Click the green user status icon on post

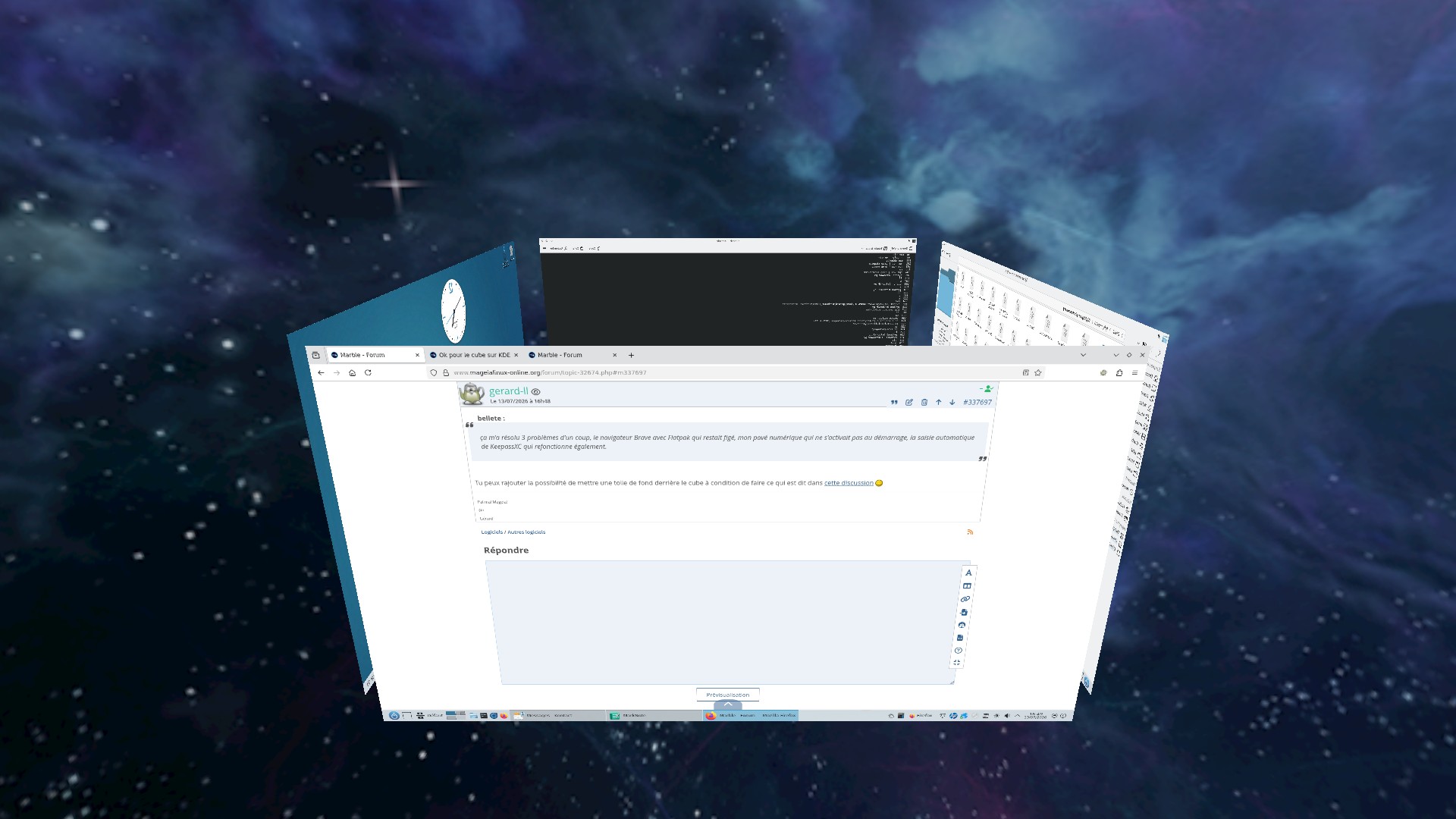pyautogui.click(x=987, y=389)
